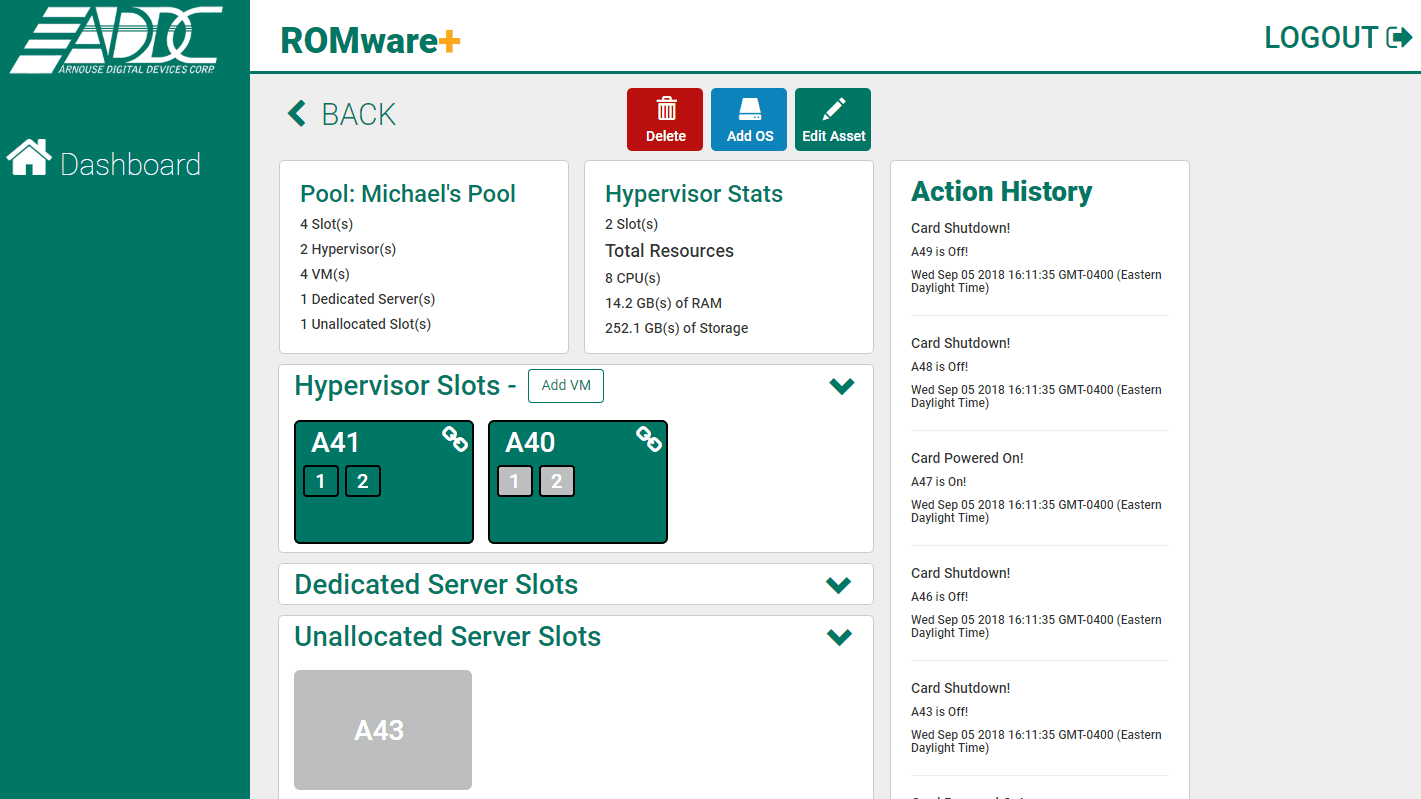Viewport: 1421px width, 799px height.
Task: Click '1 Dedicated Server(s)' pool stat
Action: (367, 299)
